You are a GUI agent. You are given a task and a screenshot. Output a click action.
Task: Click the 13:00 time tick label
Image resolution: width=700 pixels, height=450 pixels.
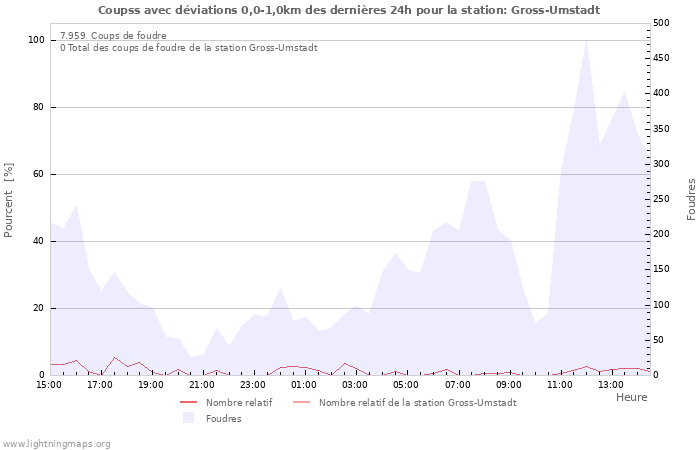coord(611,385)
